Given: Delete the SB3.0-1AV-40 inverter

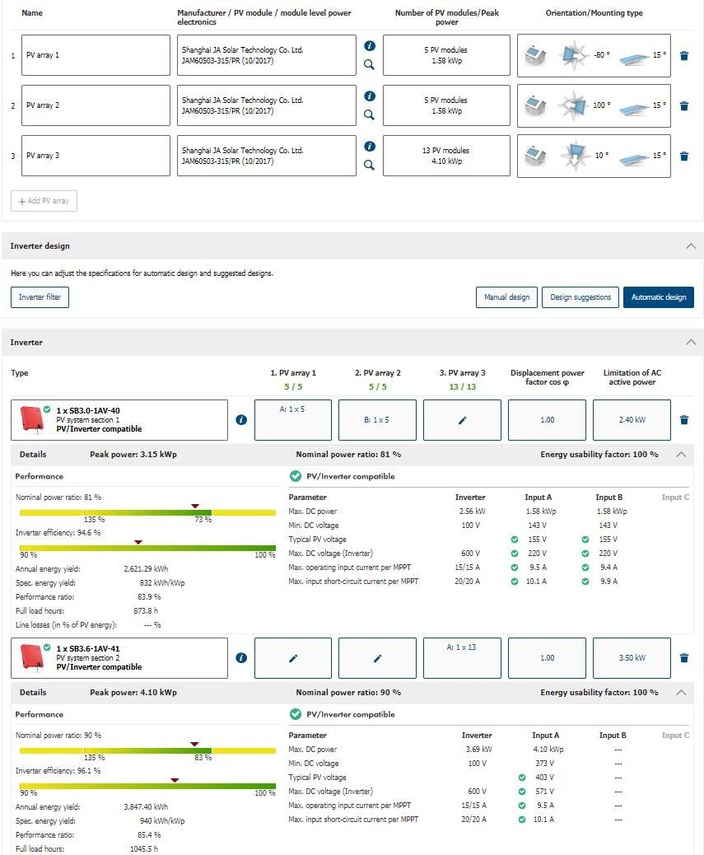Looking at the screenshot, I should (x=684, y=420).
